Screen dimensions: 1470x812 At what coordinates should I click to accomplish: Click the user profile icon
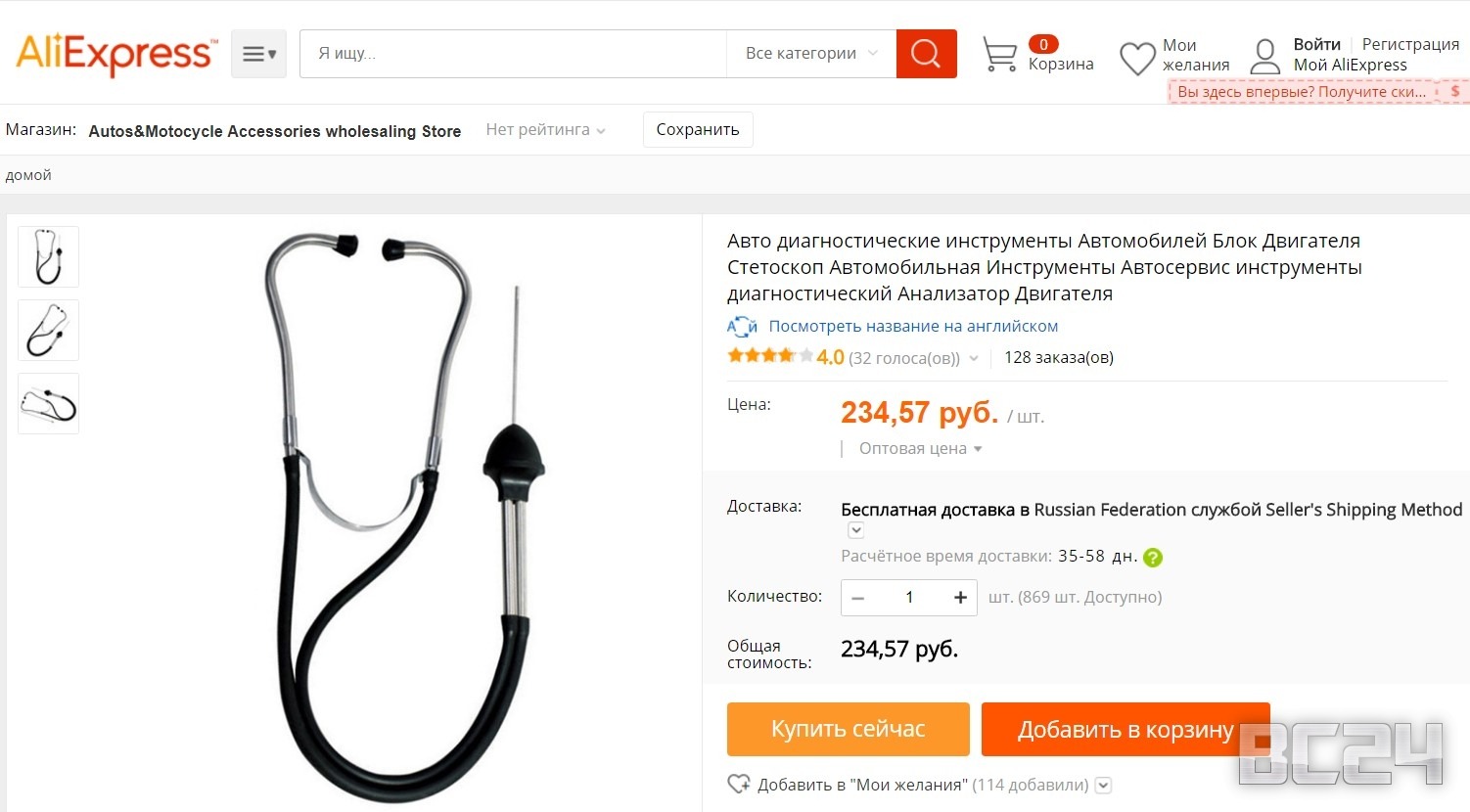[1265, 56]
